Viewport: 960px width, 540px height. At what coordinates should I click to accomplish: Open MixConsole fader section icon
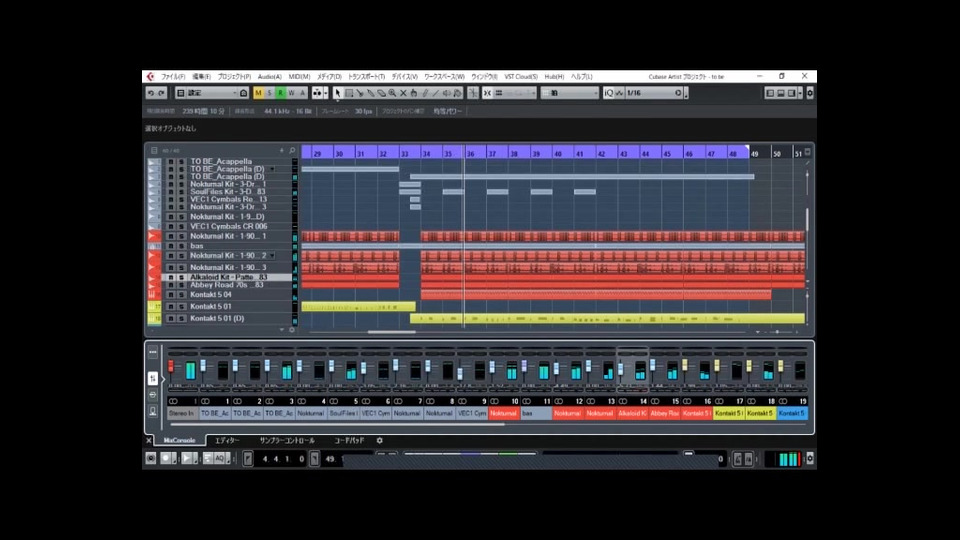152,378
